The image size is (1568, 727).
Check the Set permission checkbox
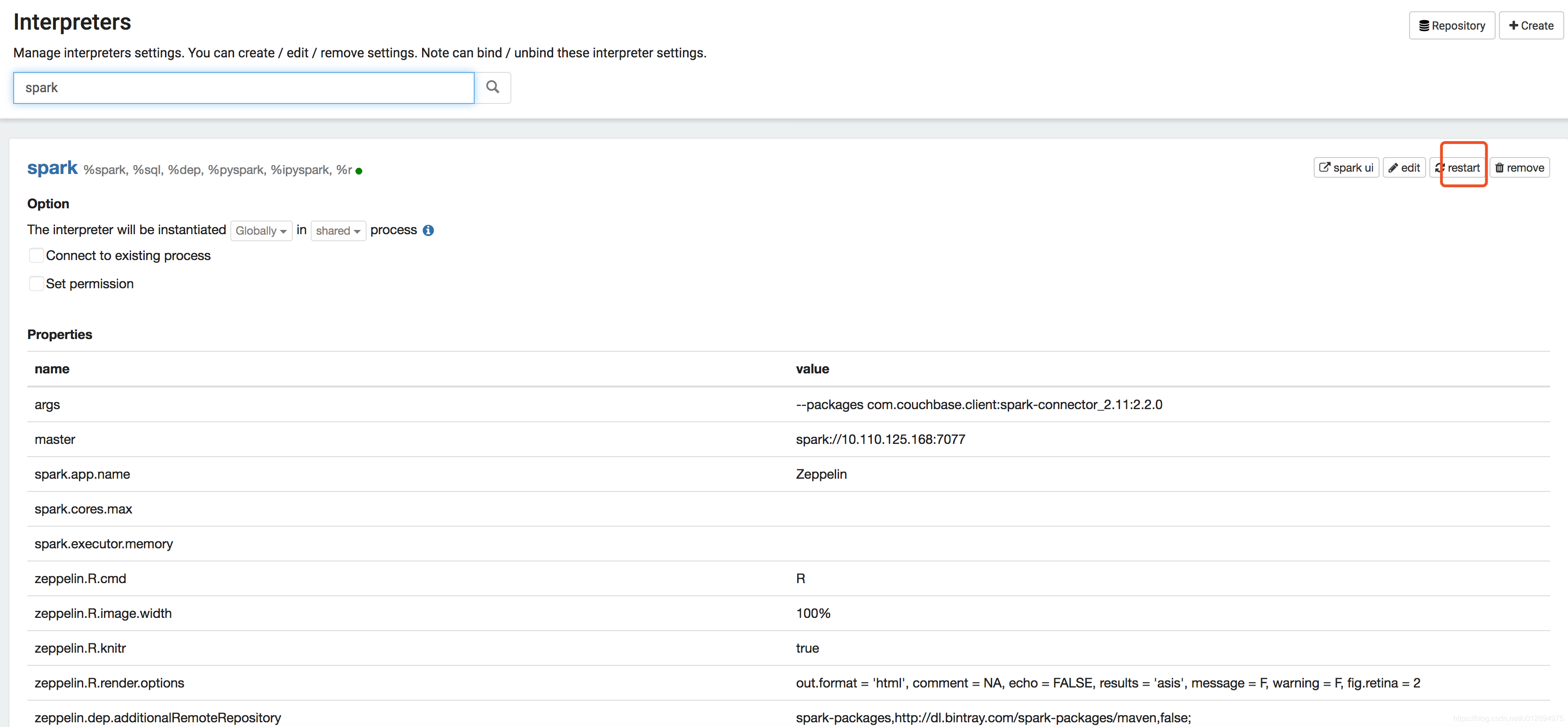[x=37, y=284]
